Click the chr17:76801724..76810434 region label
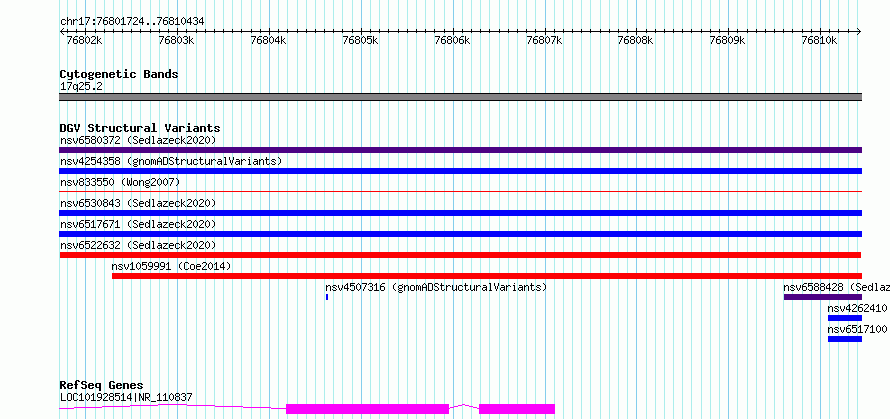This screenshot has width=890, height=419. [132, 22]
